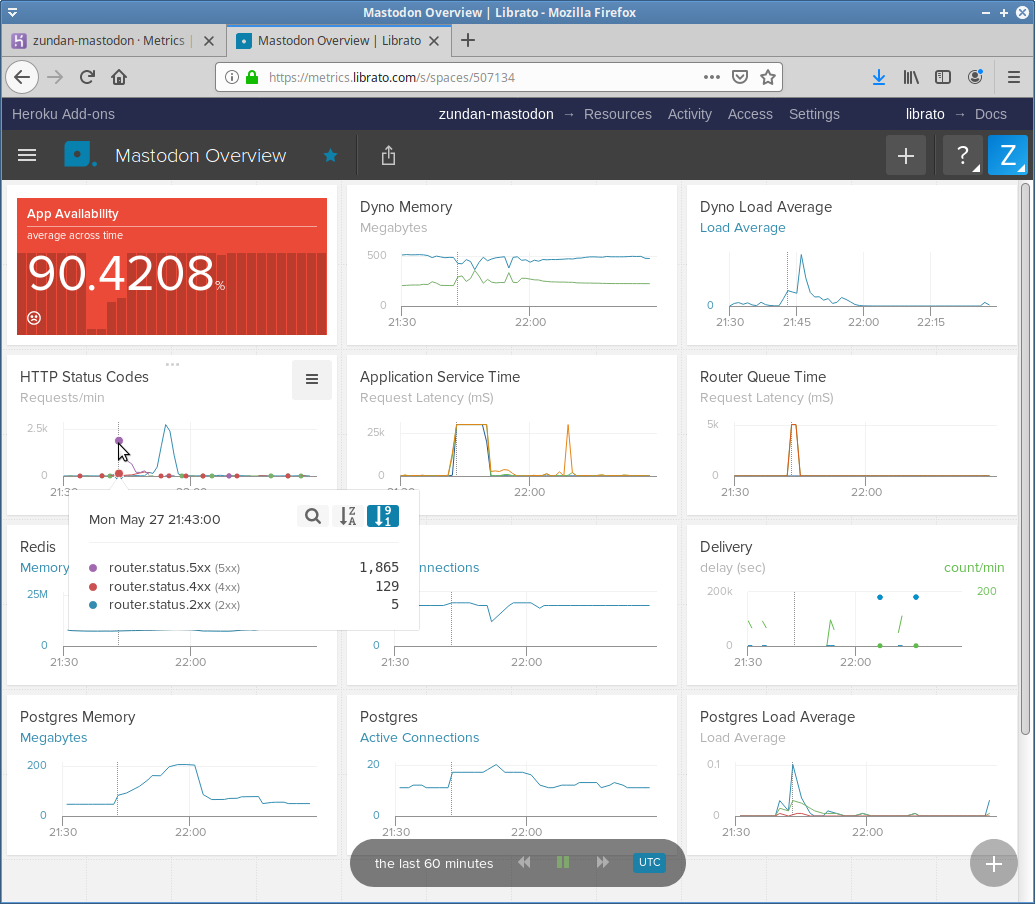Go to the Activity menu item
1035x904 pixels.
coord(689,114)
